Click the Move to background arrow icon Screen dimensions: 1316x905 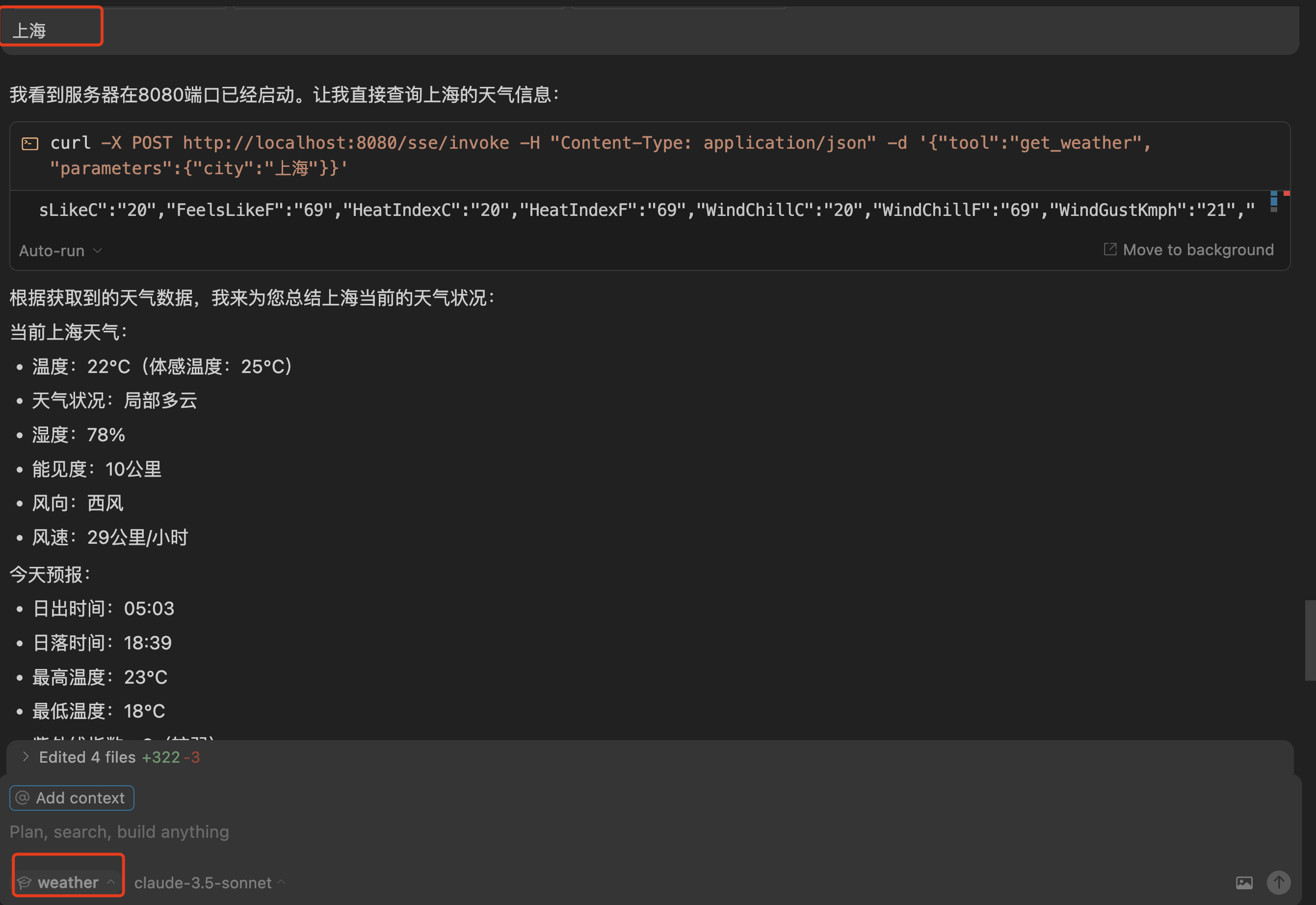tap(1110, 249)
